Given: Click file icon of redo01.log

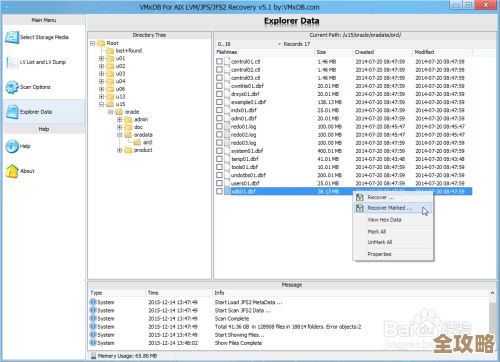Looking at the screenshot, I should click(x=227, y=127).
